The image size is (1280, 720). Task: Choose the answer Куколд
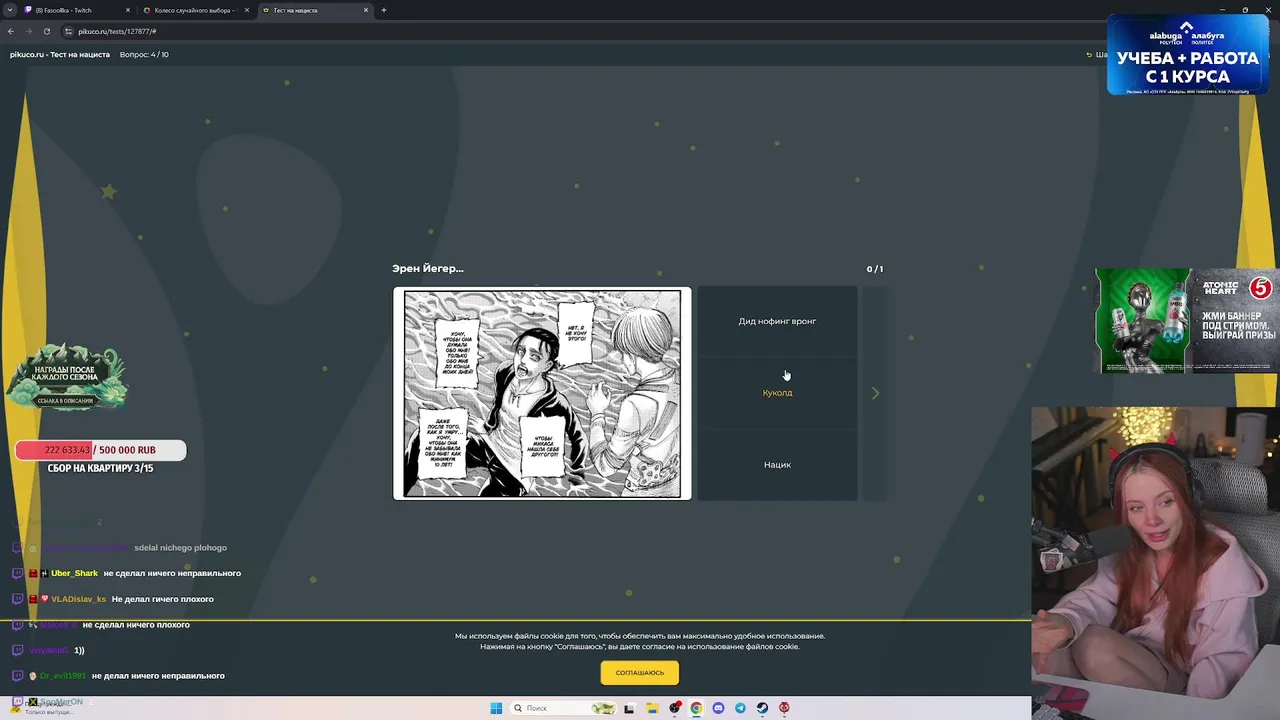click(x=777, y=393)
